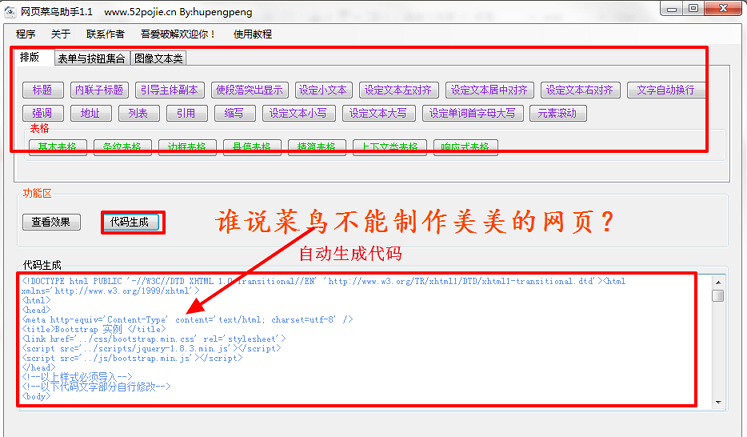Click the 缩写 button
Image resolution: width=747 pixels, height=437 pixels.
click(234, 113)
